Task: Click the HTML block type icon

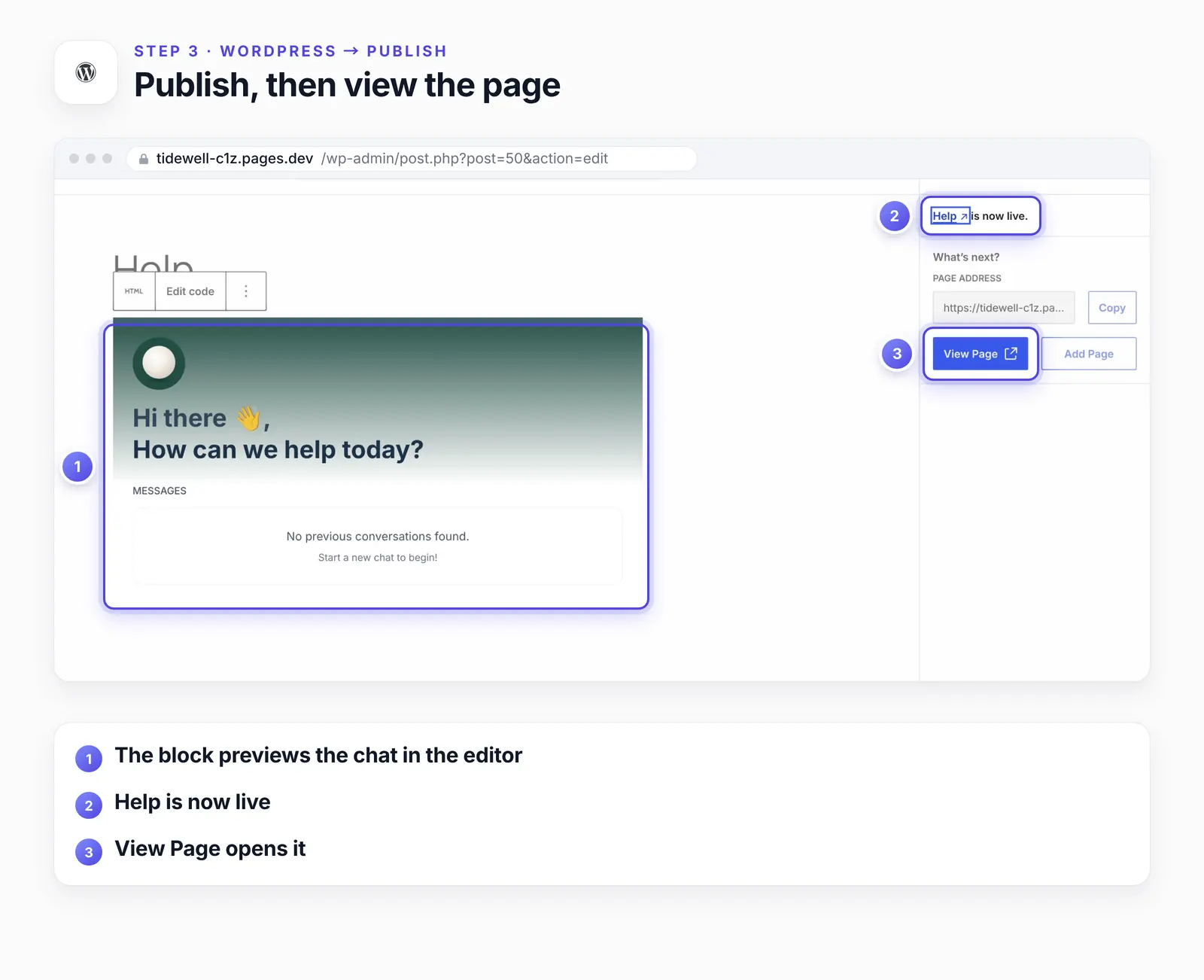Action: [134, 291]
